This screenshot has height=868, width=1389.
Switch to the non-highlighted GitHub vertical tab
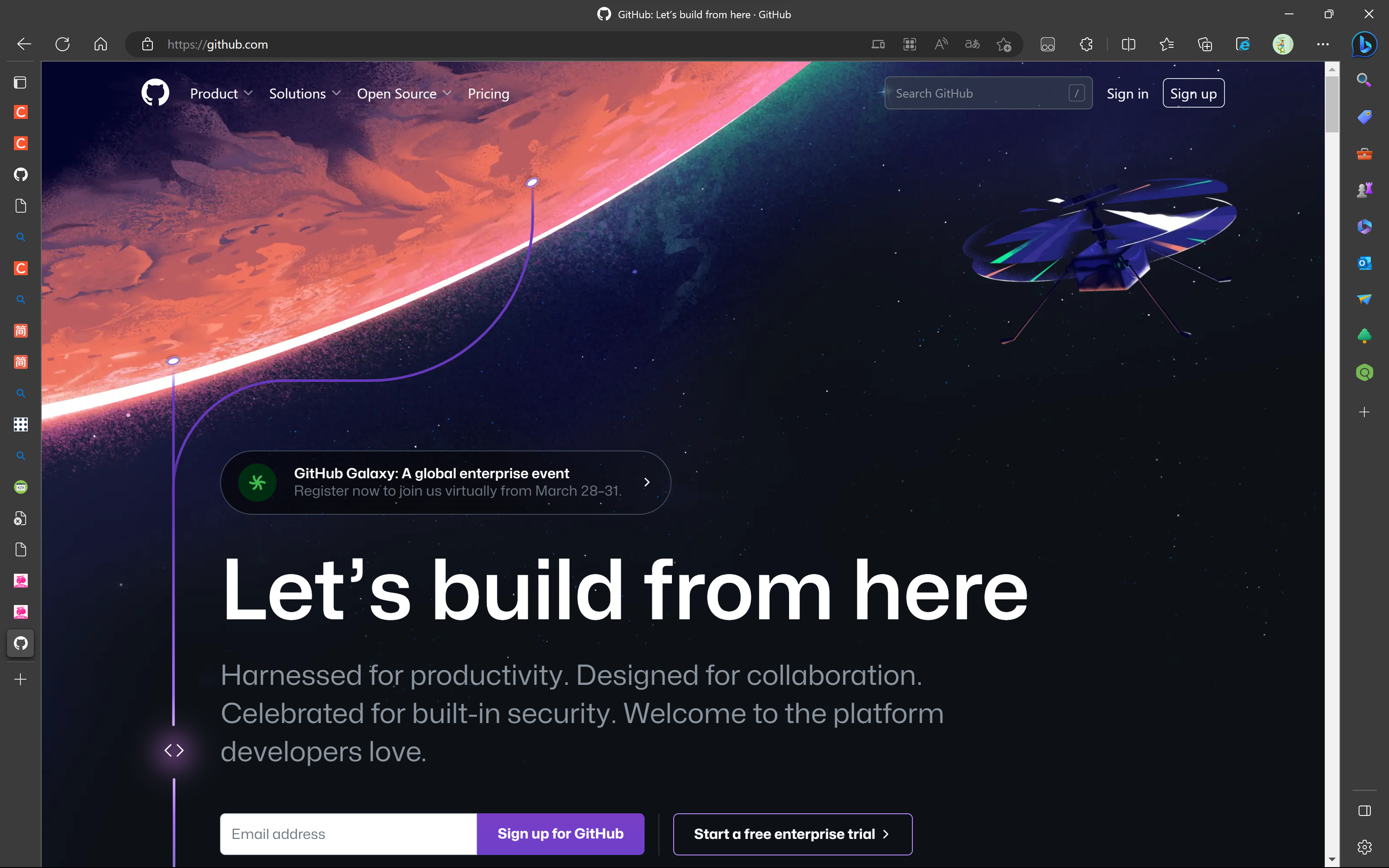point(21,174)
